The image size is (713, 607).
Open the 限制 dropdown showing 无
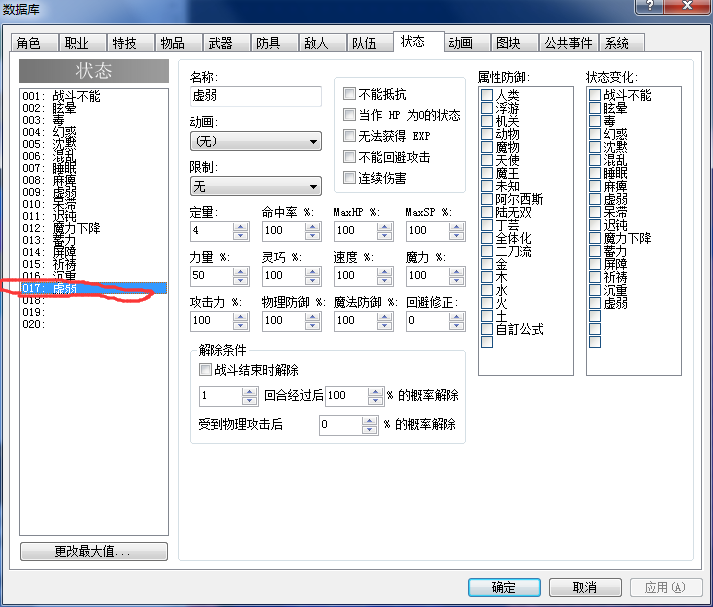click(x=256, y=186)
